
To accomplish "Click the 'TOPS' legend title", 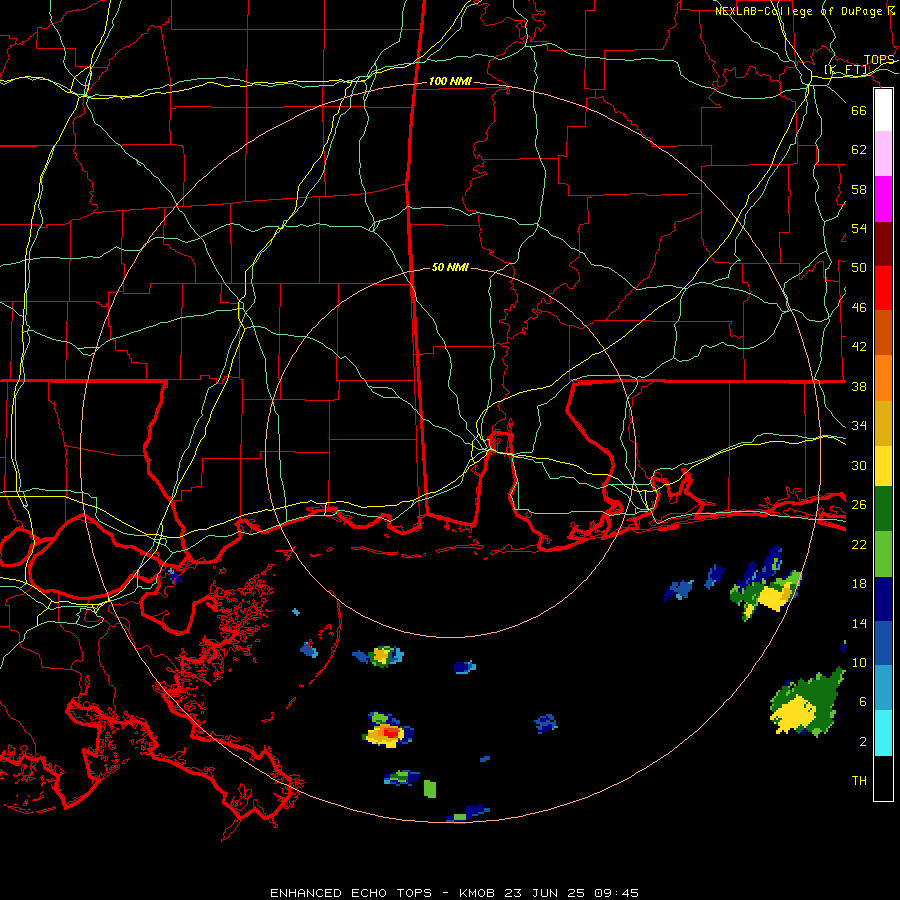I will [879, 60].
